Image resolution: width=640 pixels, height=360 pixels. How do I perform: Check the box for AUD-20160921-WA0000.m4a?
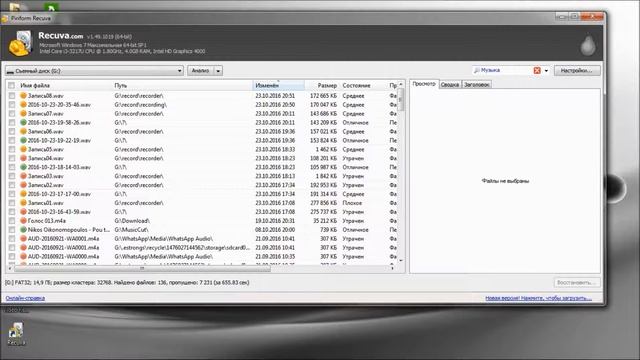tap(11, 256)
